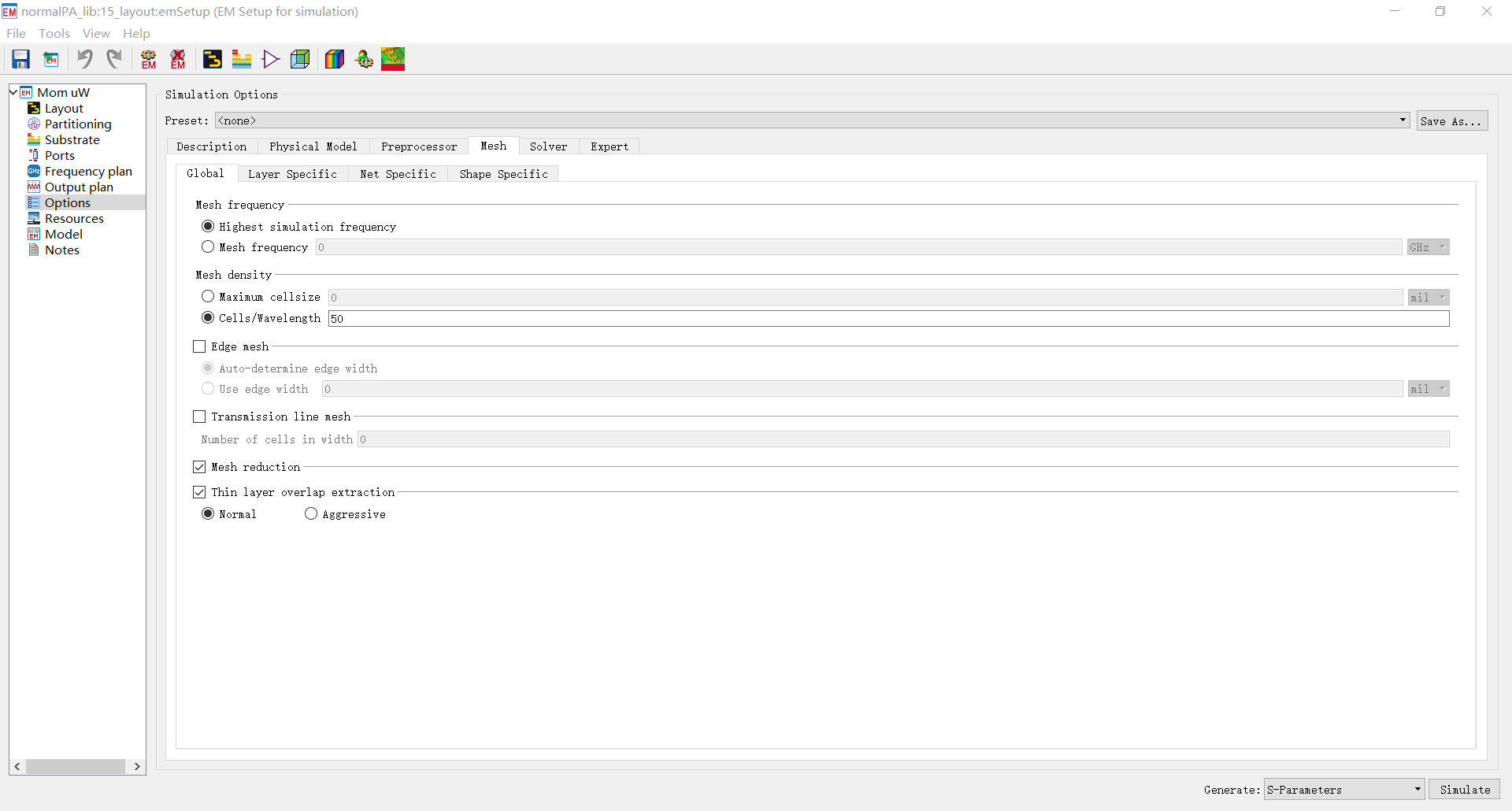Open the Tools menu
Viewport: 1512px width, 811px height.
(54, 33)
